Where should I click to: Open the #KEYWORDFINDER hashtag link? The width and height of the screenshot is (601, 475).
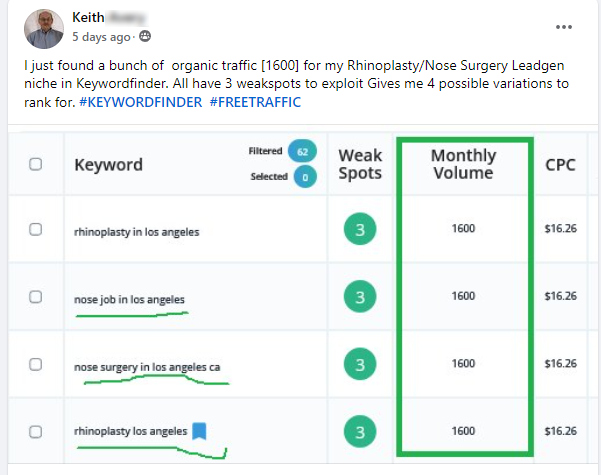click(x=139, y=102)
